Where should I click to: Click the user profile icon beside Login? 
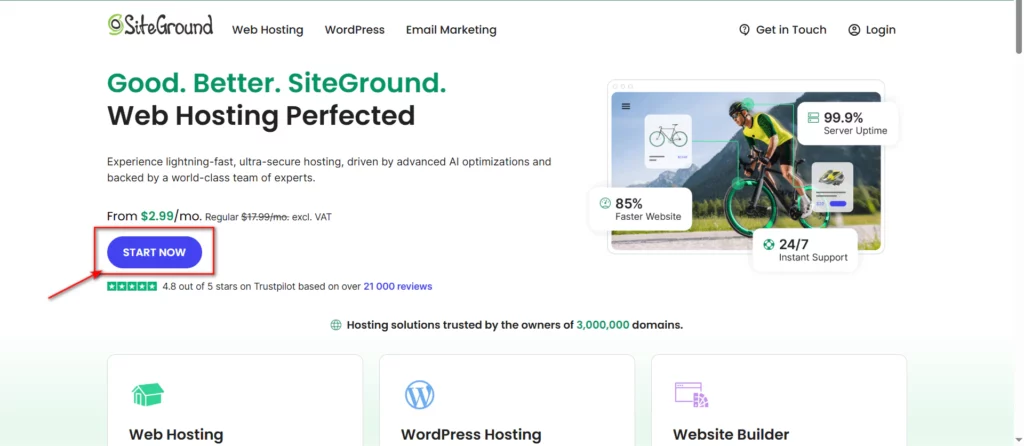[854, 30]
